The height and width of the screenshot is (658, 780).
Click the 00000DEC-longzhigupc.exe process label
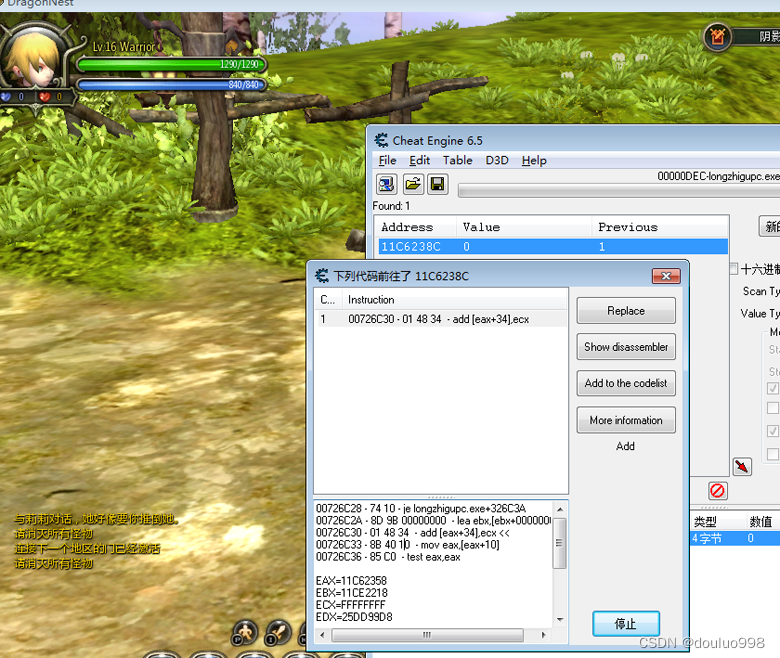[x=718, y=176]
